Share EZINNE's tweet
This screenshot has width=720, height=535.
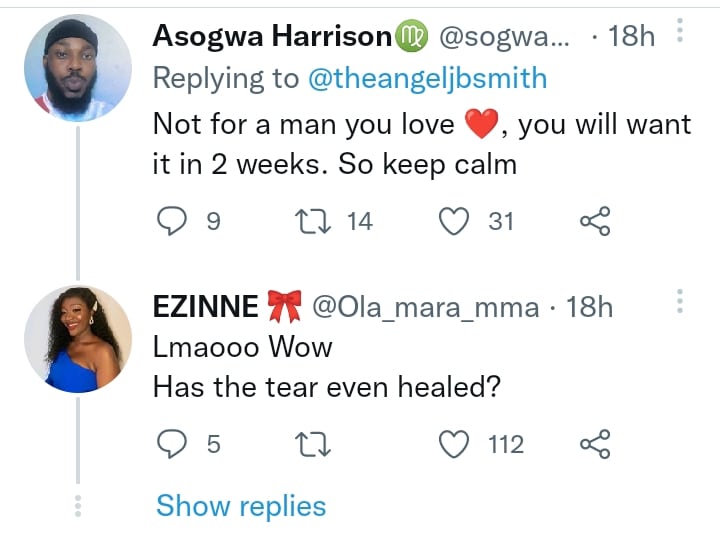coord(595,443)
